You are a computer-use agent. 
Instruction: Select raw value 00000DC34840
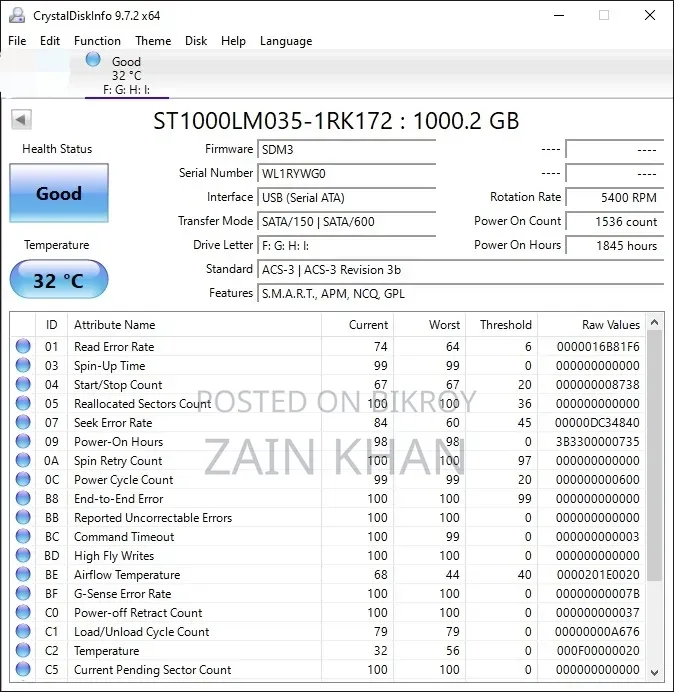coord(597,423)
